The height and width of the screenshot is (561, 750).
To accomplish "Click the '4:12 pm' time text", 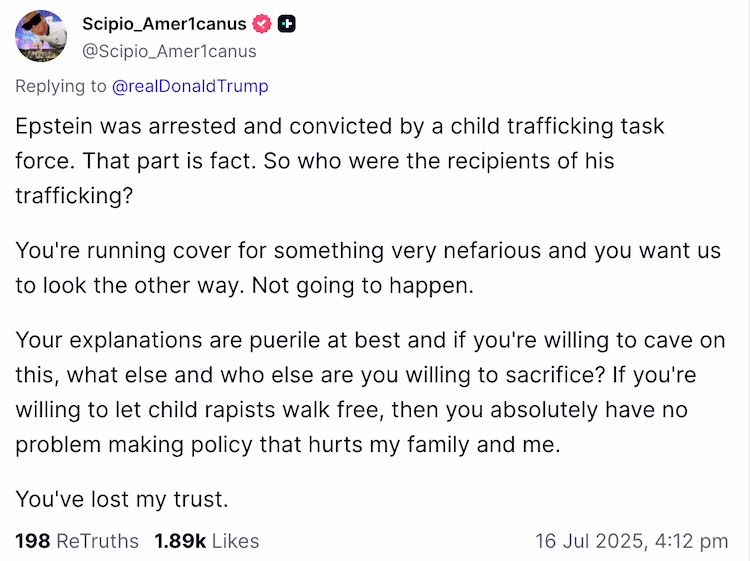I will (691, 541).
